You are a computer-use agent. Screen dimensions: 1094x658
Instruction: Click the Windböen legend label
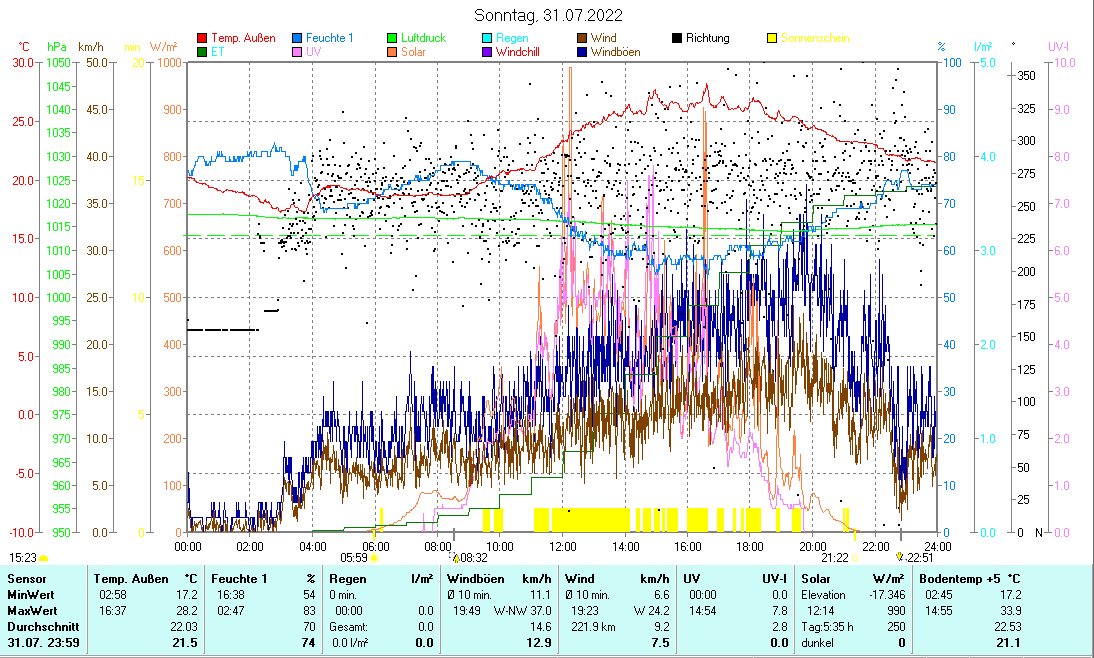pos(616,51)
